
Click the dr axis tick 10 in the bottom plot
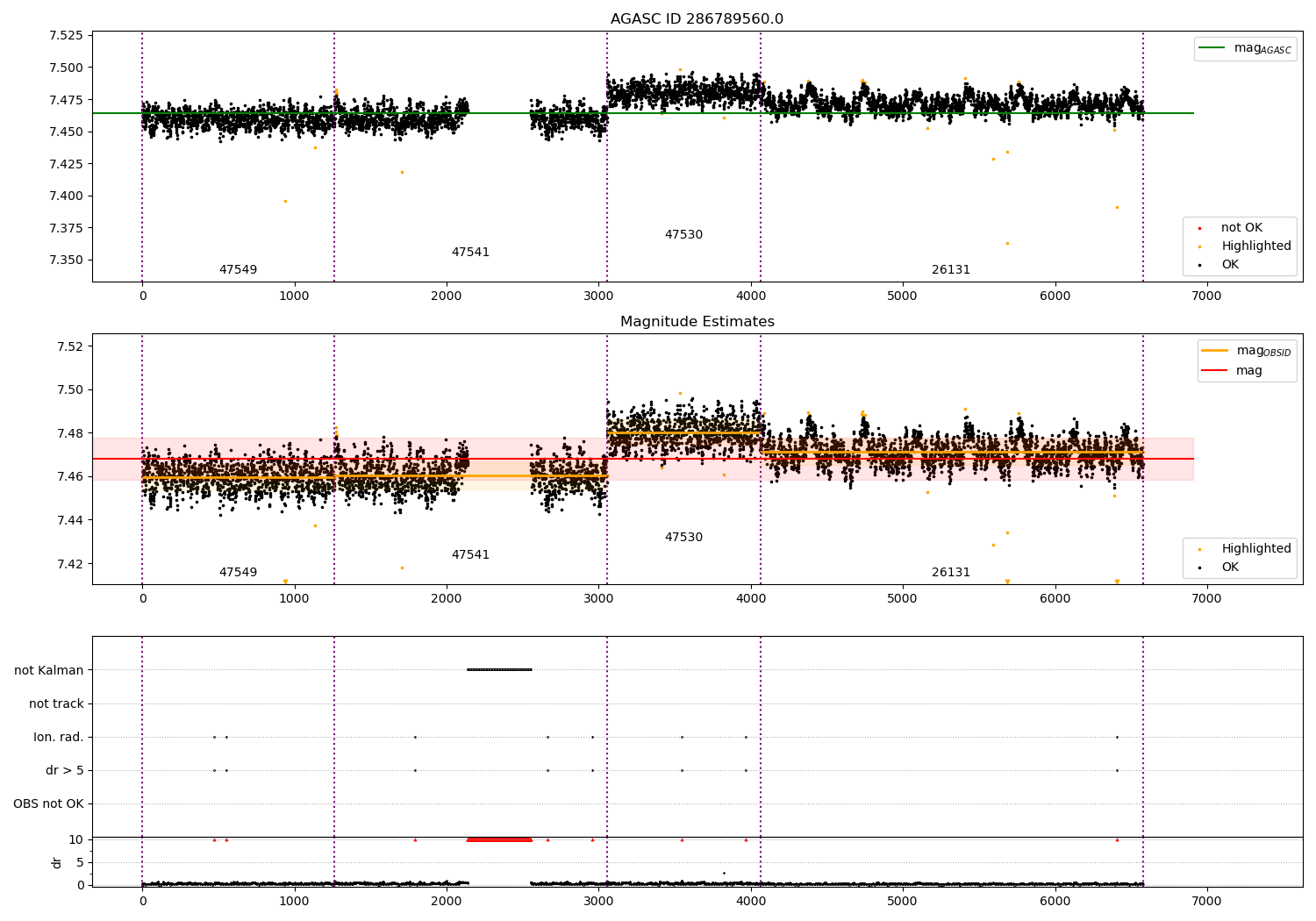(76, 839)
